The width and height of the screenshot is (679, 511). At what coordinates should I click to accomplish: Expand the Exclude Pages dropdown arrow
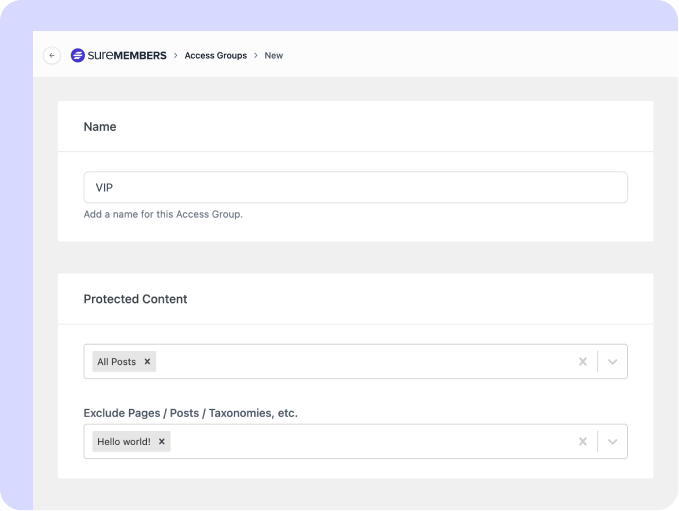tap(612, 442)
